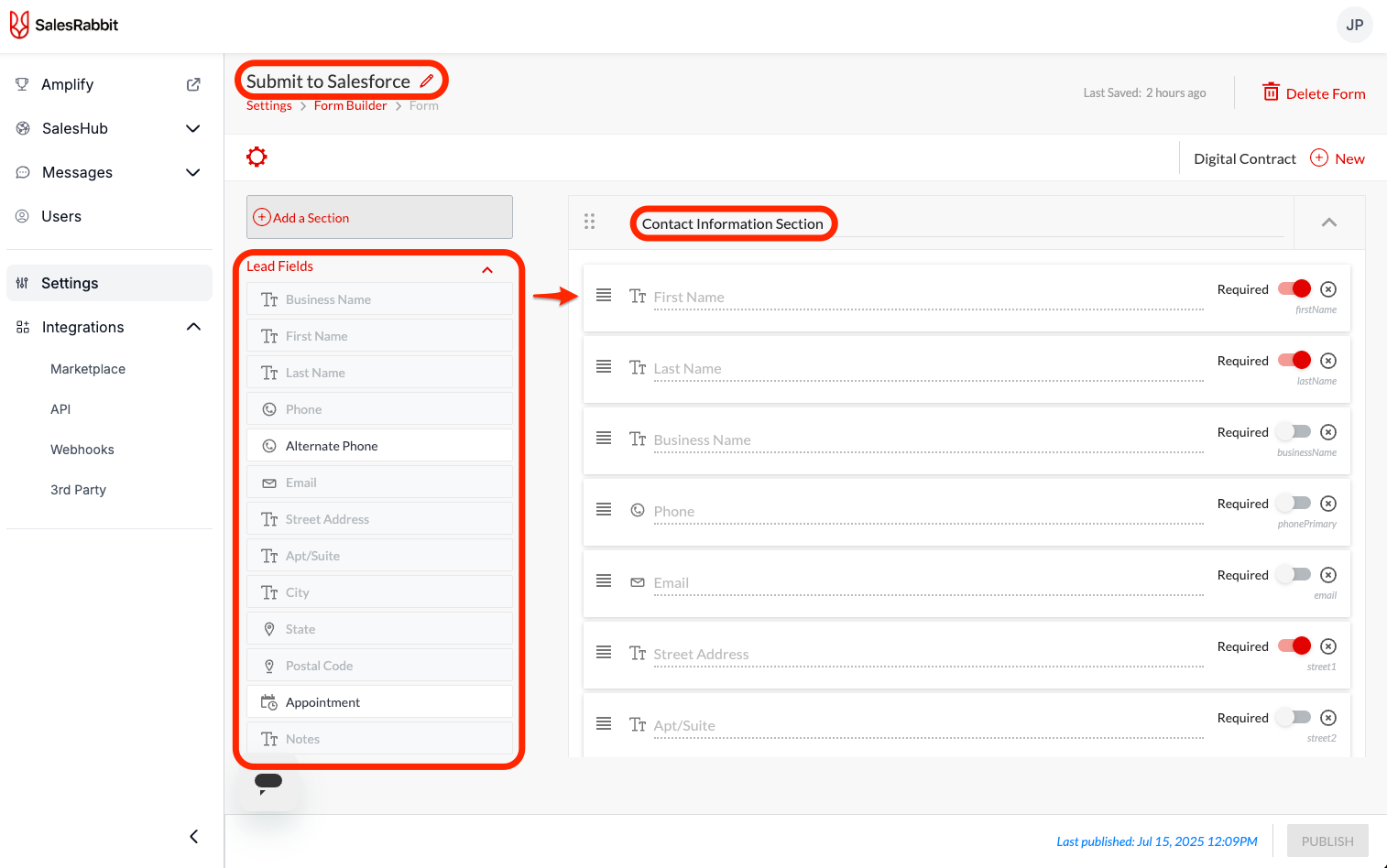Follow the Form Builder breadcrumb link
This screenshot has width=1387, height=868.
(x=350, y=106)
